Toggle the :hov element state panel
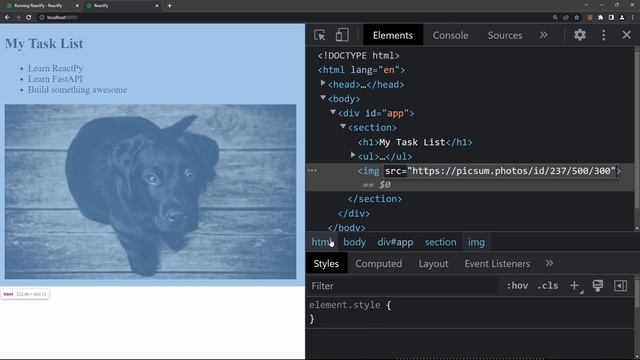The image size is (640, 360). [517, 286]
